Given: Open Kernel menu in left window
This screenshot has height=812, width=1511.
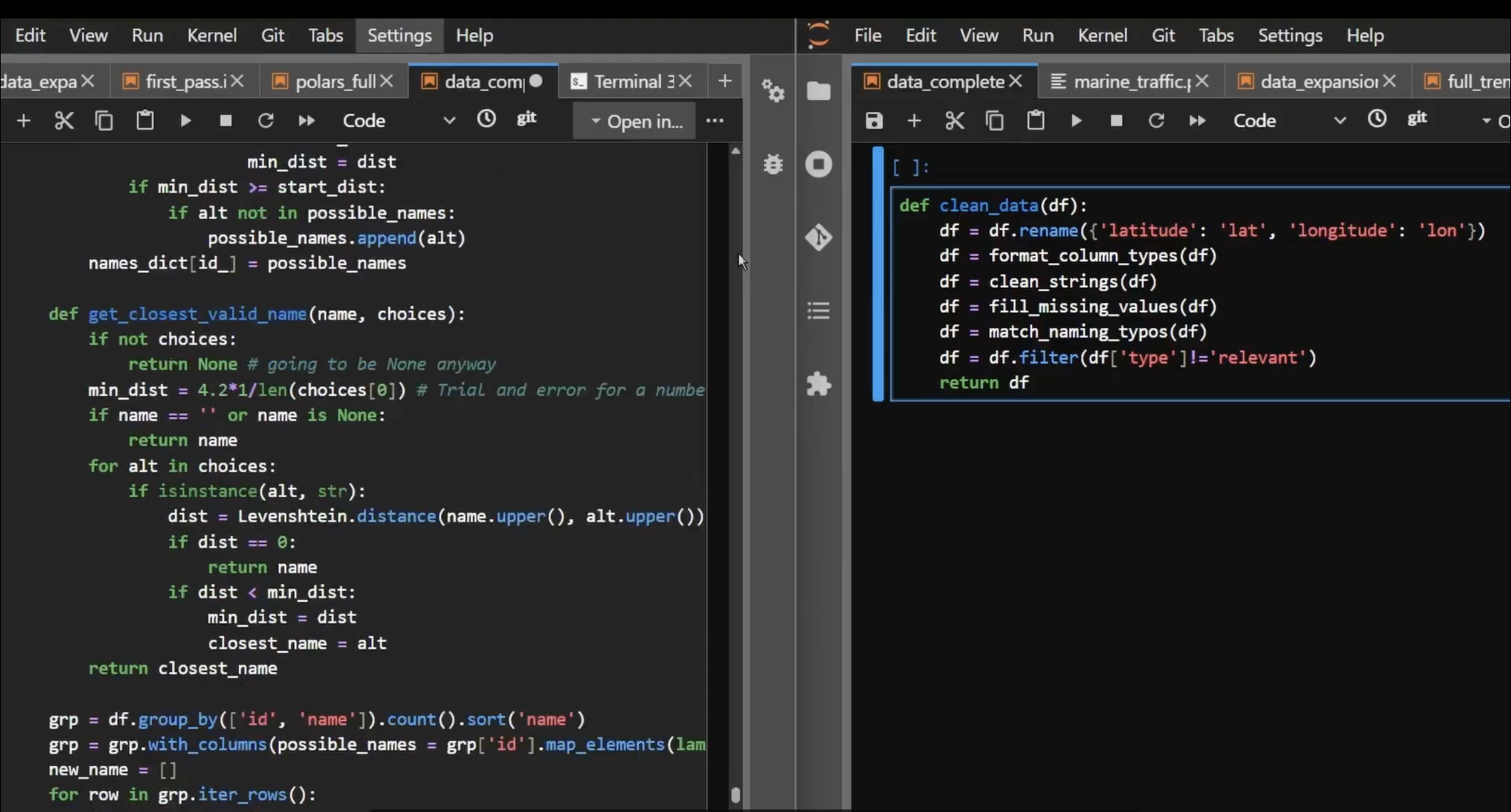Looking at the screenshot, I should coord(212,36).
